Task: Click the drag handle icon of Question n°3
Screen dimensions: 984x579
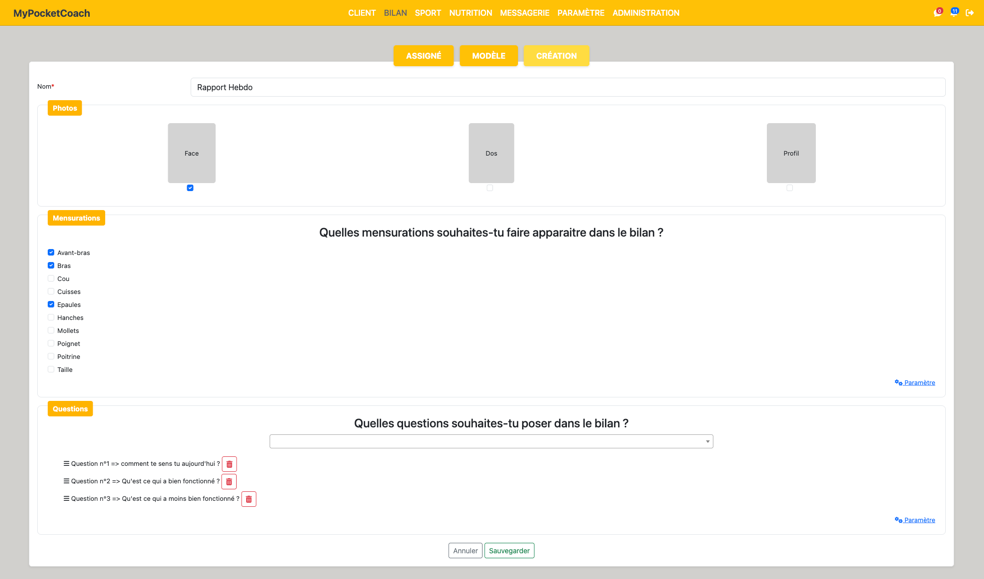Action: click(x=66, y=499)
